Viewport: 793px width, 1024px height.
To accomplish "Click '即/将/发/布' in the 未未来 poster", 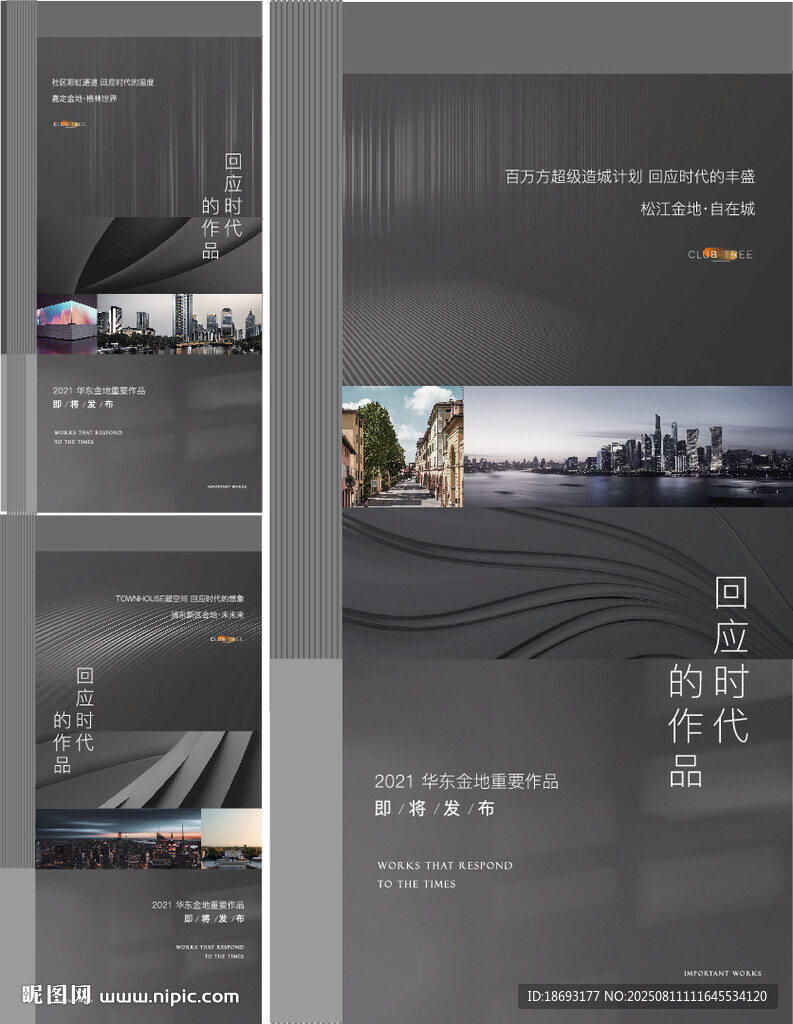I will tap(214, 918).
